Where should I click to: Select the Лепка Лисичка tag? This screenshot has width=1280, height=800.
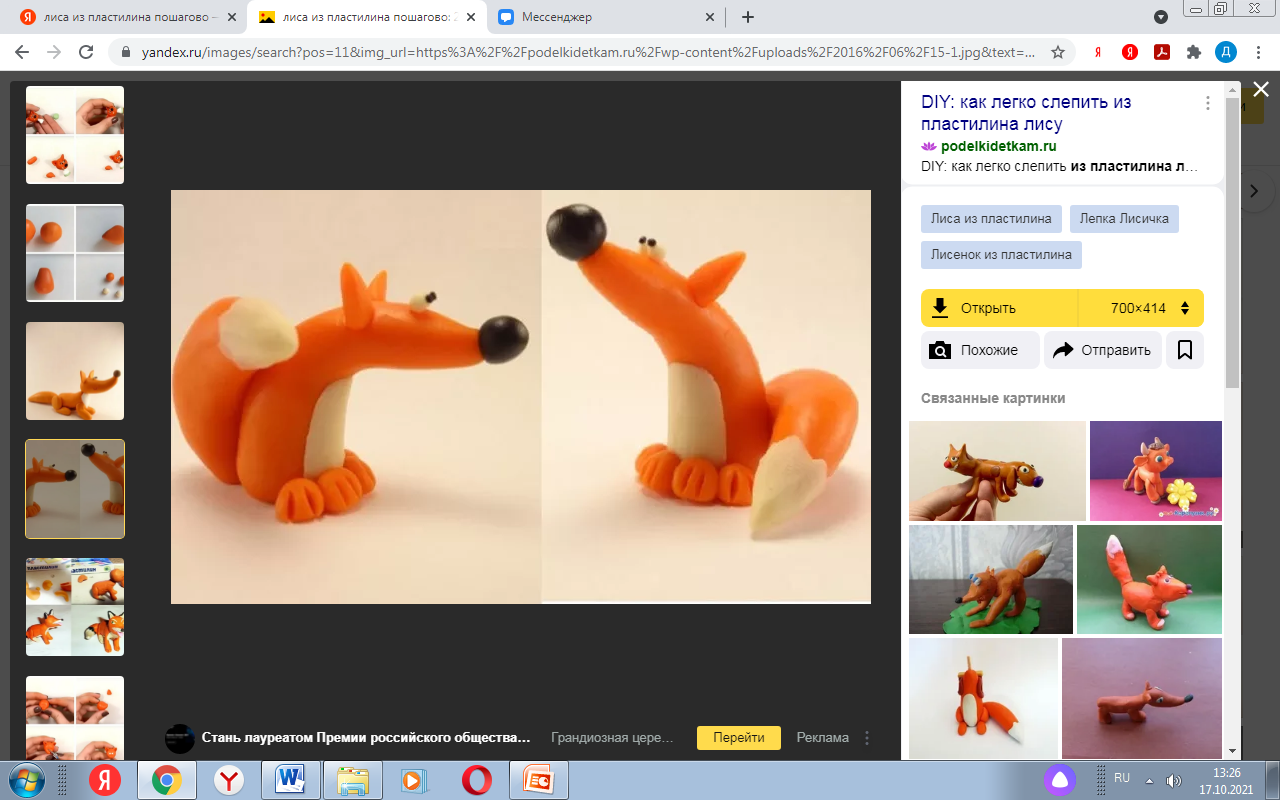pos(1124,219)
